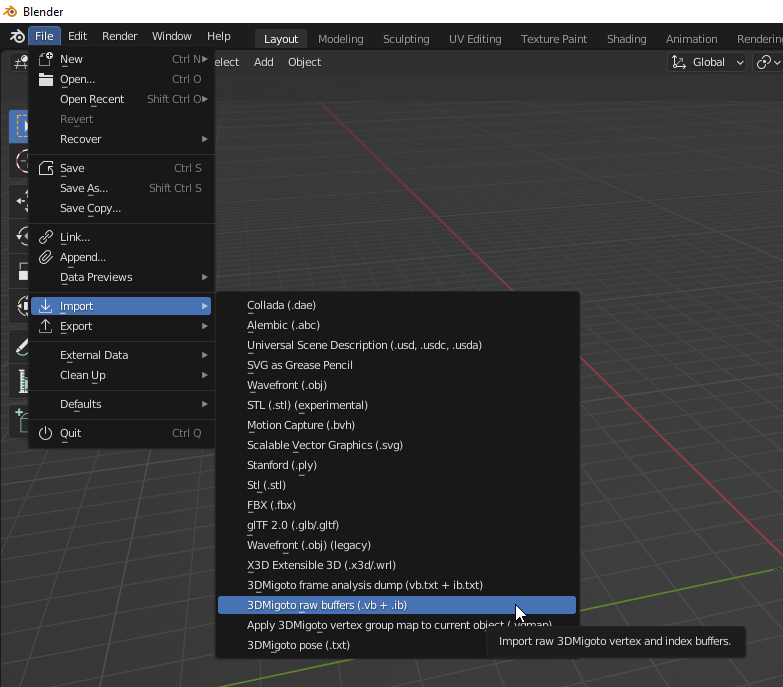Expand the Data Previews submenu
The width and height of the screenshot is (783, 687).
tap(121, 277)
